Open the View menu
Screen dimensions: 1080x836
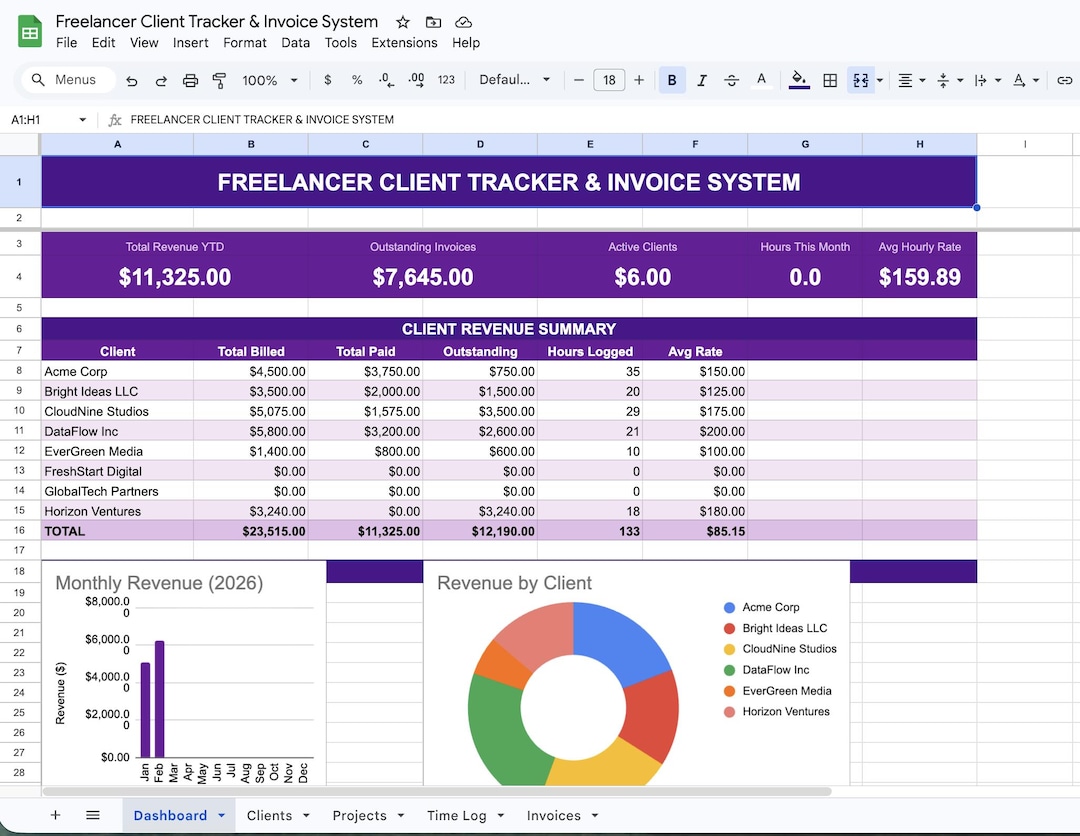[144, 43]
